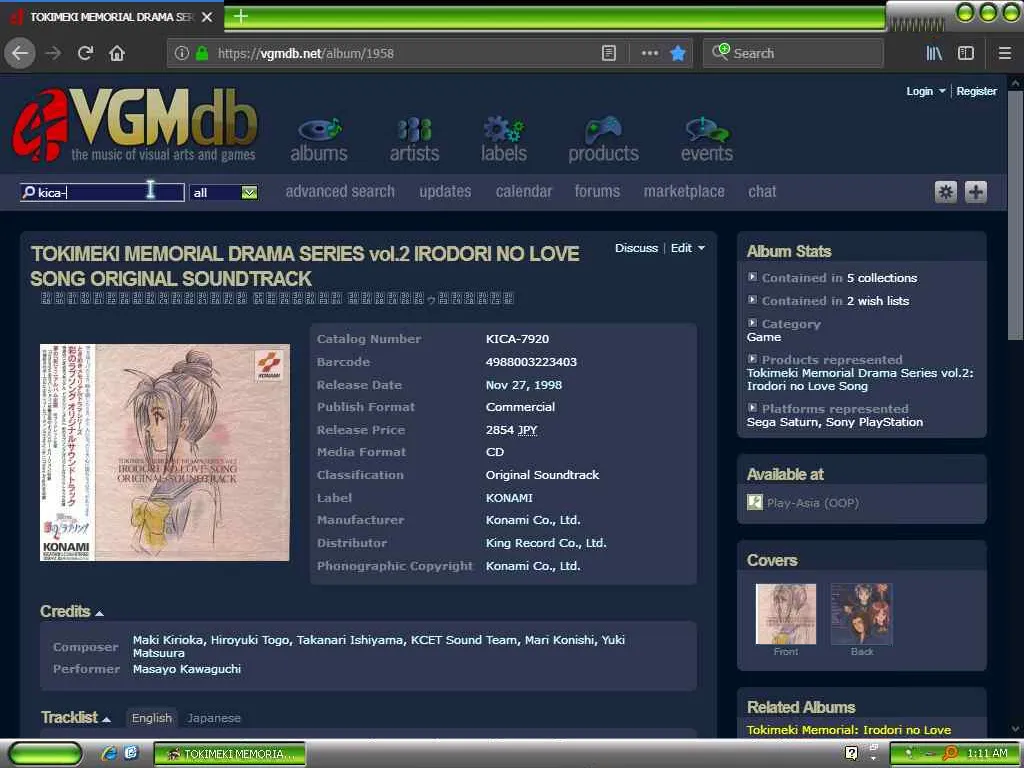Open composer Hiroyuki Togo's page
Viewport: 1024px width, 768px height.
(249, 640)
